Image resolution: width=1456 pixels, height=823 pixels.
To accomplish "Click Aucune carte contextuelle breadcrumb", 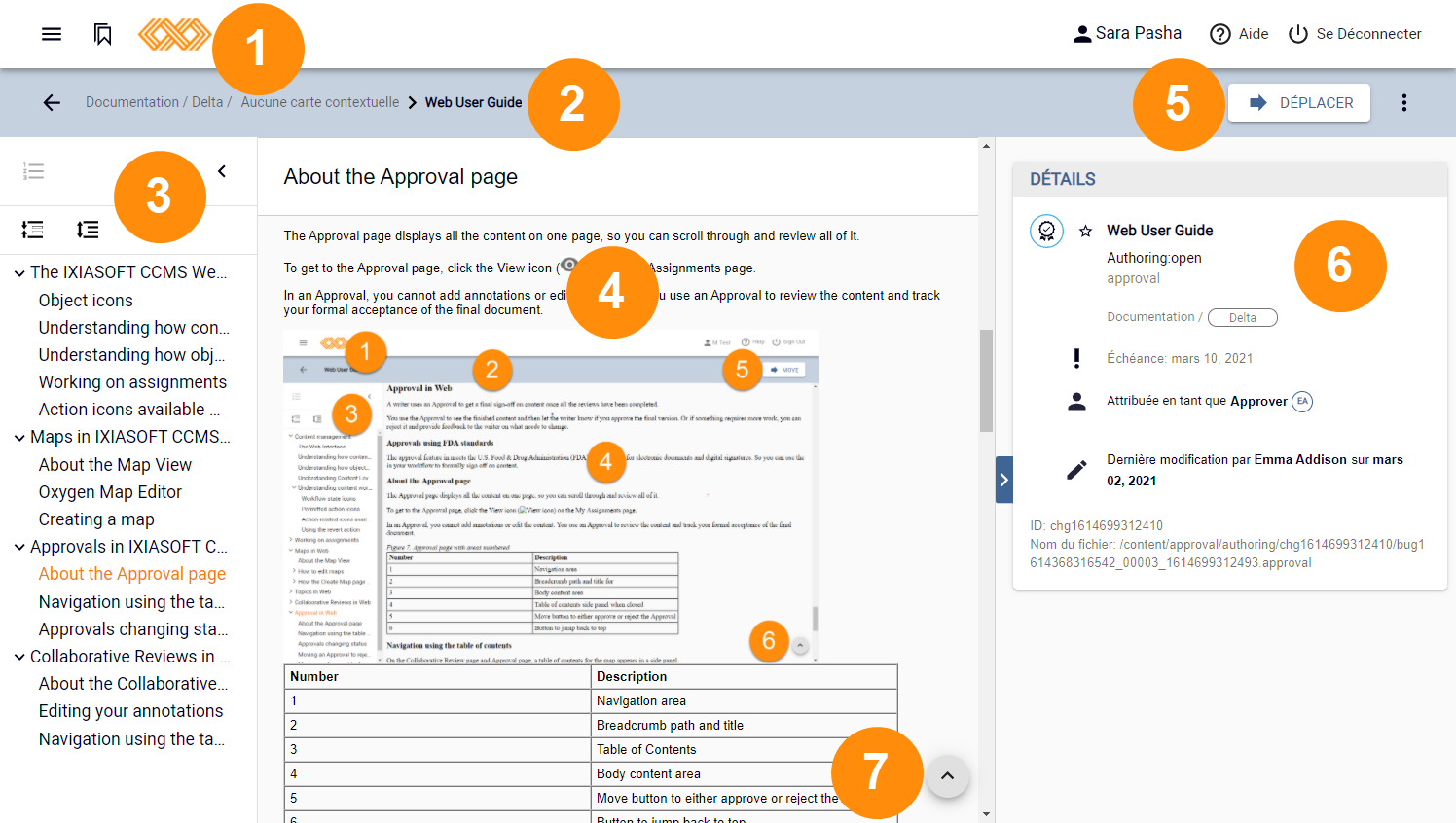I will pyautogui.click(x=320, y=102).
